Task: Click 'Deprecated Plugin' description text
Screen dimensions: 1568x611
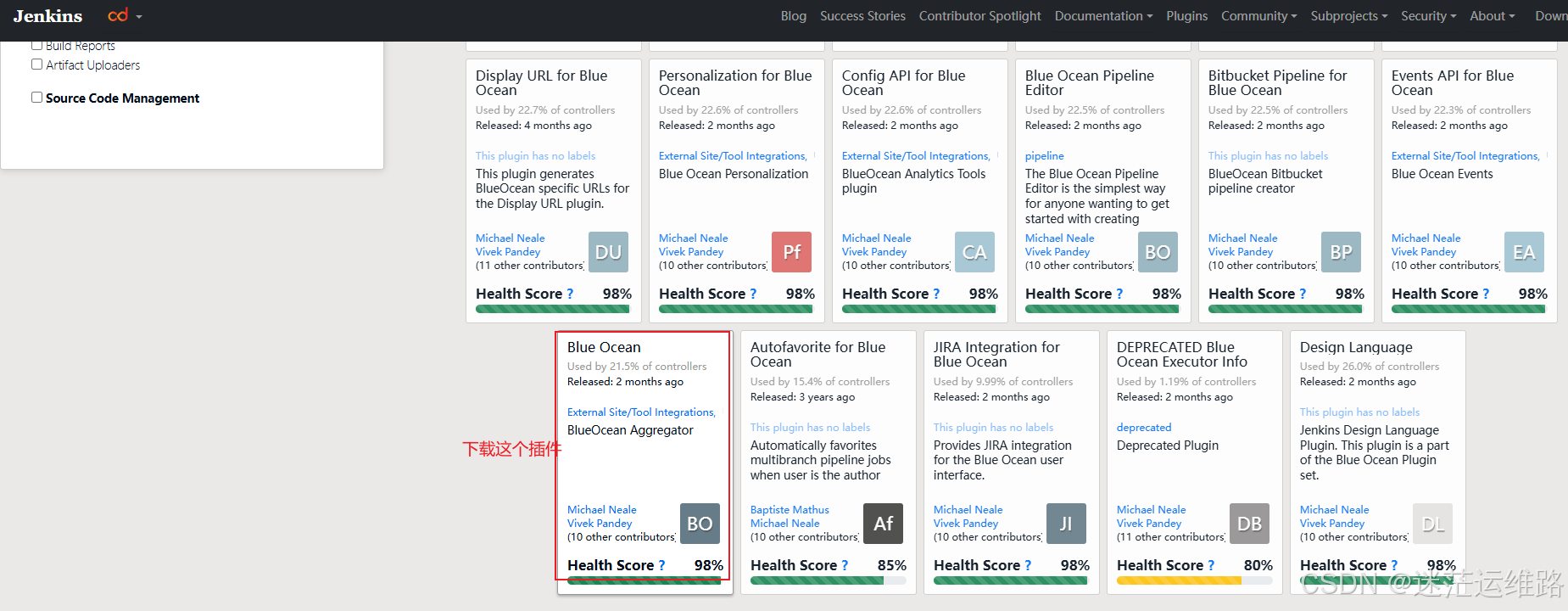Action: 1167,446
